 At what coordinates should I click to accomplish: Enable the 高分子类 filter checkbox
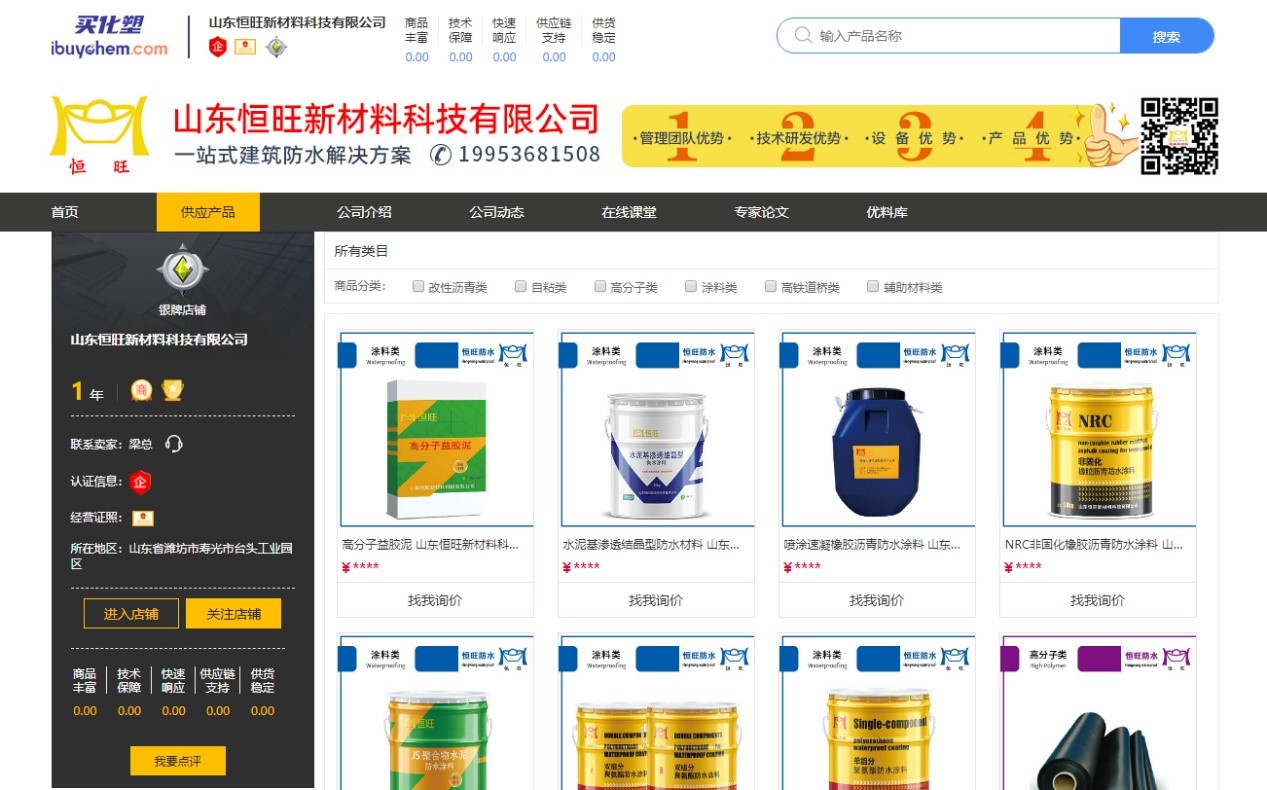pos(600,287)
